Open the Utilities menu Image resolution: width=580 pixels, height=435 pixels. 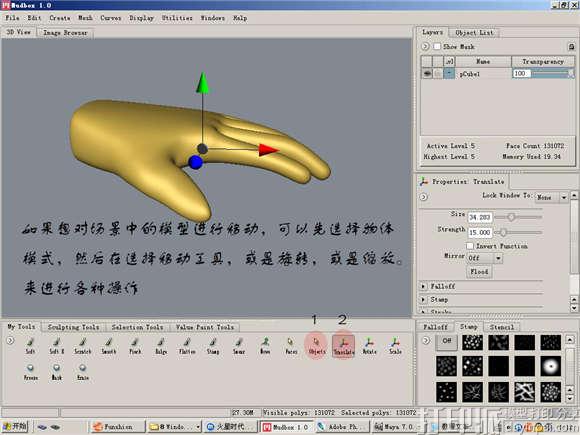177,18
